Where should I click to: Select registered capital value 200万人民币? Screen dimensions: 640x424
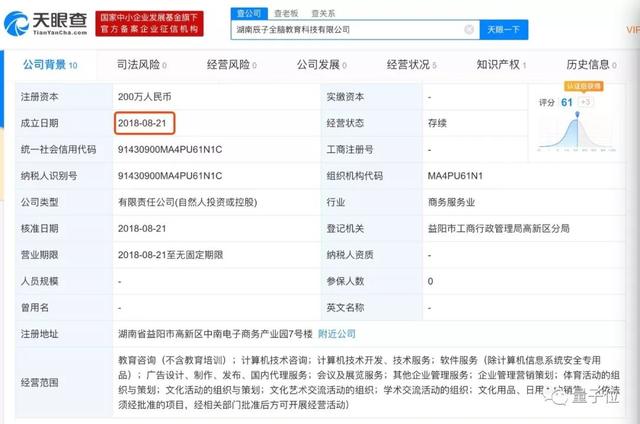click(x=144, y=97)
